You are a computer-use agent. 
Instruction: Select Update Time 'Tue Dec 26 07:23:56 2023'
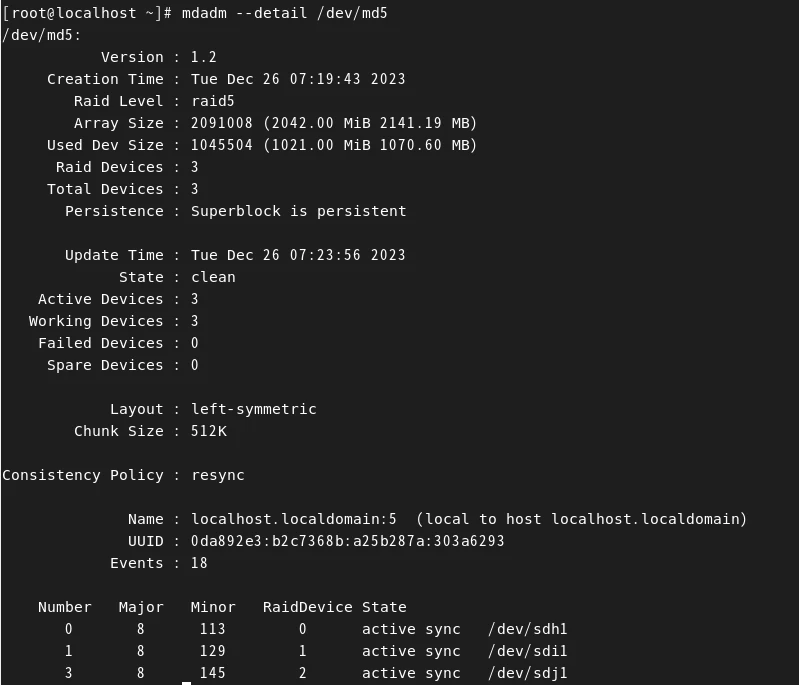point(298,255)
